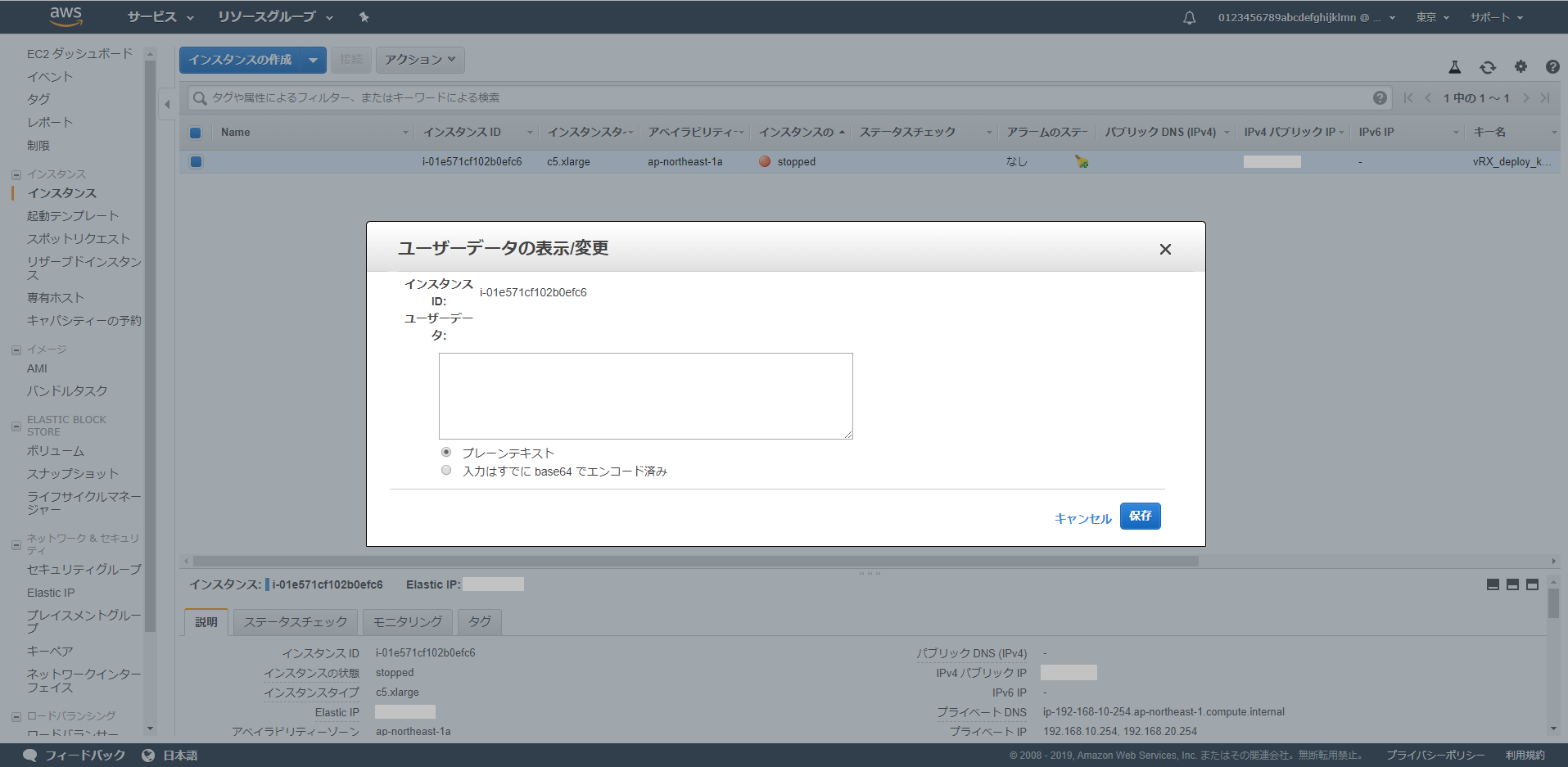The height and width of the screenshot is (767, 1568).
Task: Refresh the instances list
Action: [x=1488, y=67]
